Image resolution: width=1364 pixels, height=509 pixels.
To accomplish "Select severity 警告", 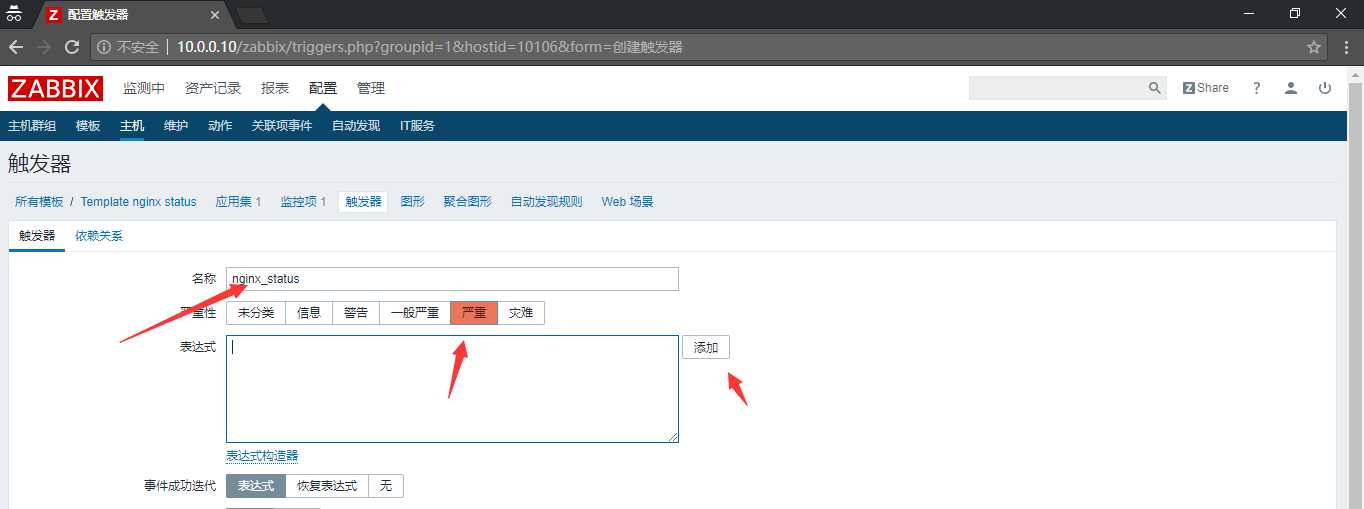I will click(x=356, y=313).
